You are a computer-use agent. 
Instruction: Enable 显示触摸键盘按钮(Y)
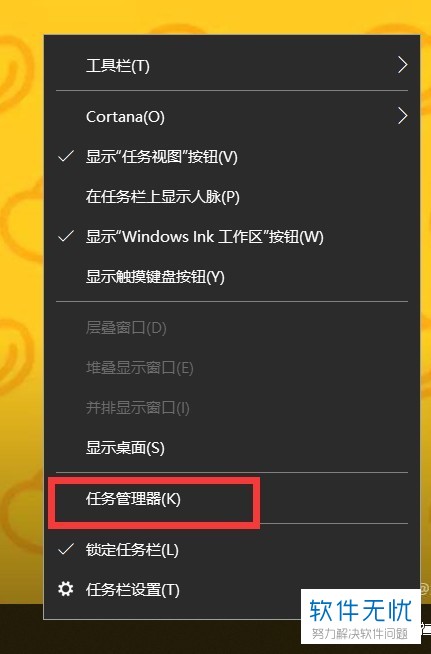232,277
